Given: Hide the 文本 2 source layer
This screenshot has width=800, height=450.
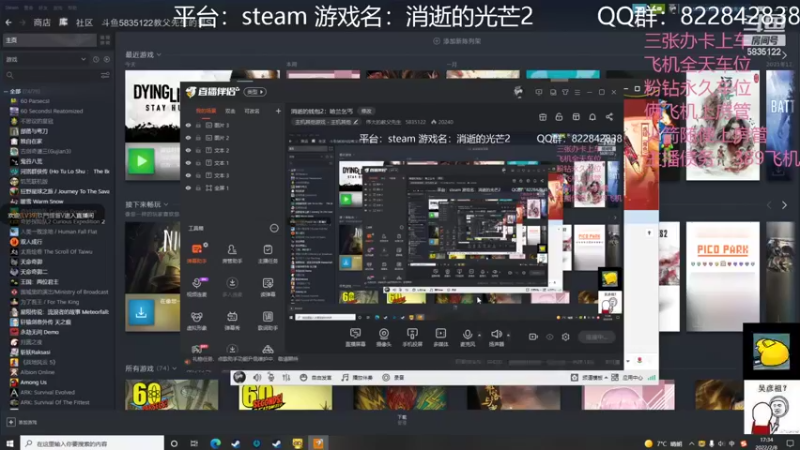Looking at the screenshot, I should coord(188,151).
